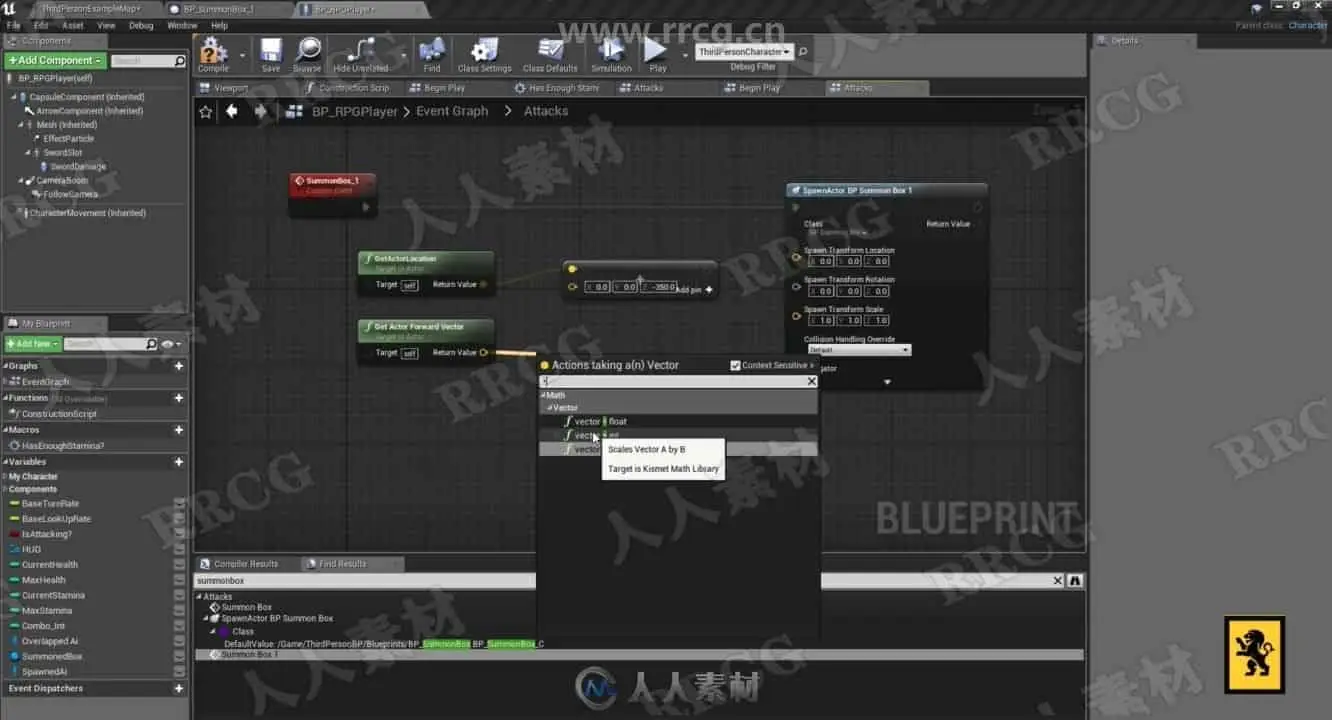Click the search icon in Components panel

click(x=180, y=62)
